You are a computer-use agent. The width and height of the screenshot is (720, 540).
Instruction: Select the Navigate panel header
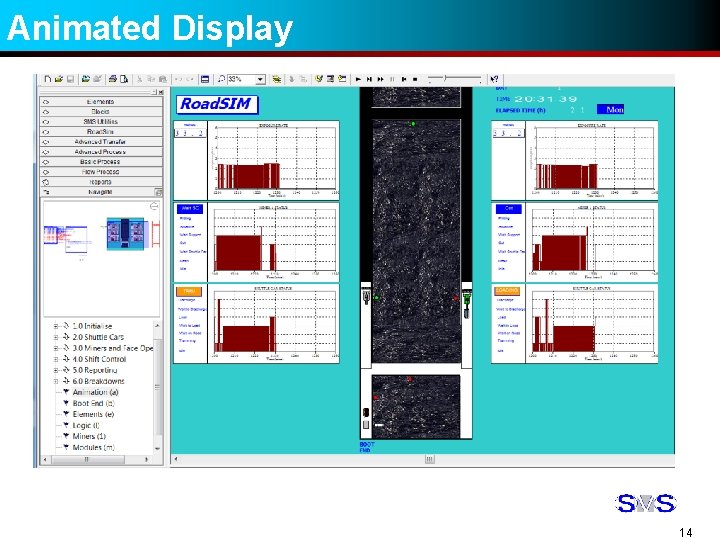point(101,192)
